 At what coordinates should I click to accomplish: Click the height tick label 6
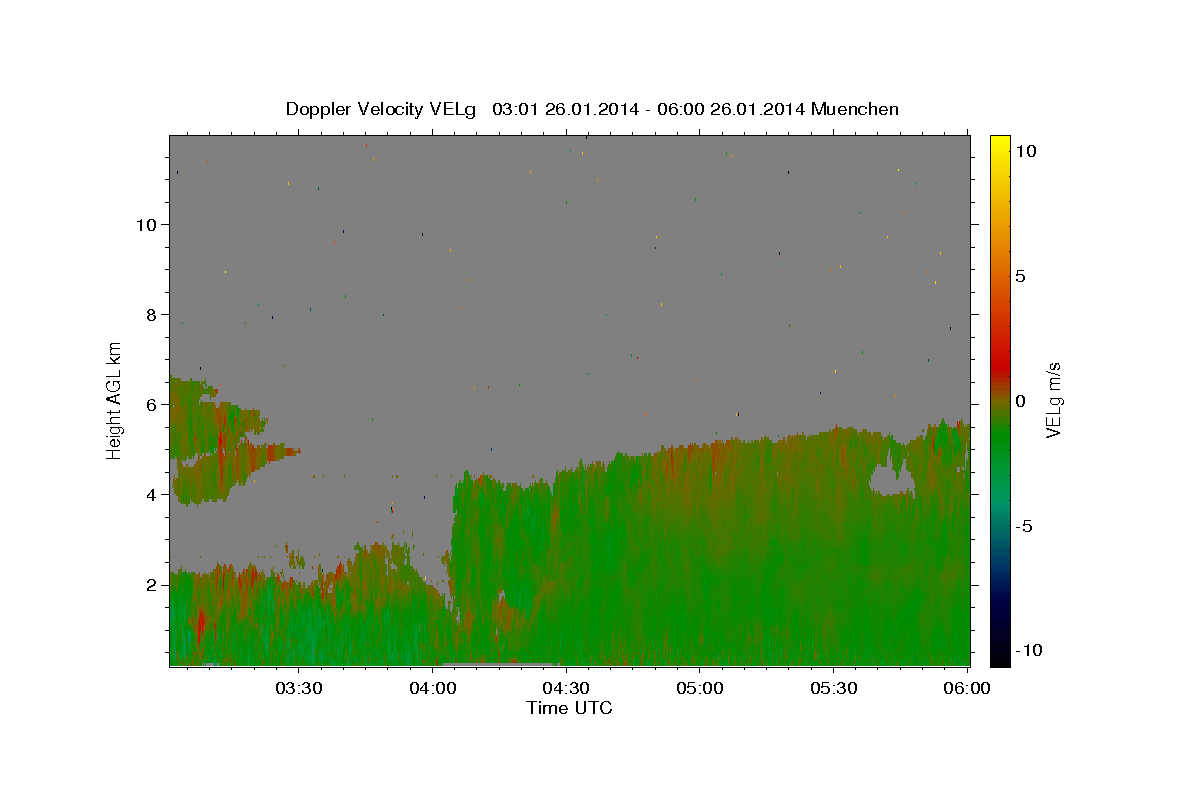[x=150, y=404]
